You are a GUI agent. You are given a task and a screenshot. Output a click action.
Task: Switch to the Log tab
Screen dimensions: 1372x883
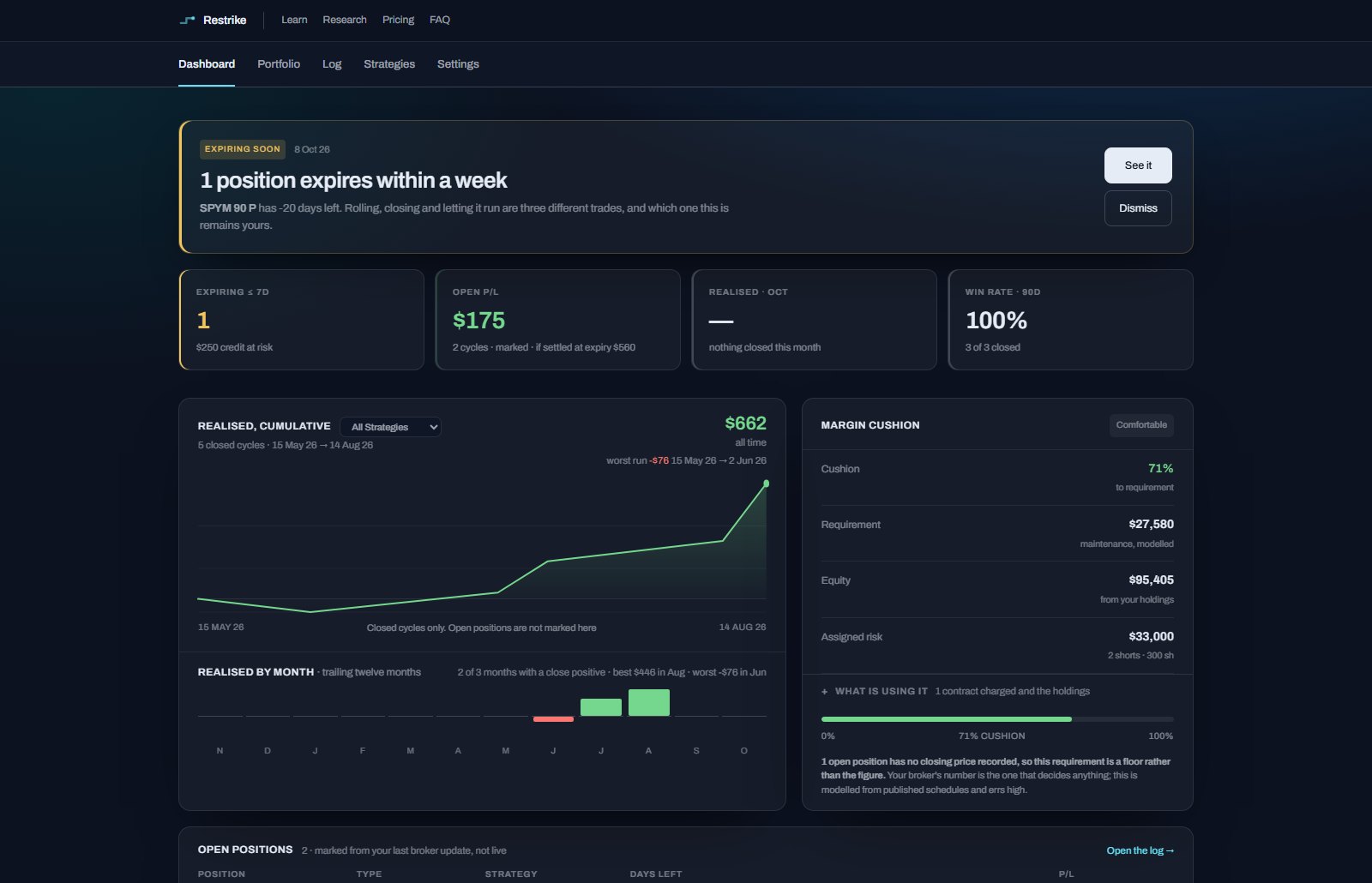coord(332,64)
